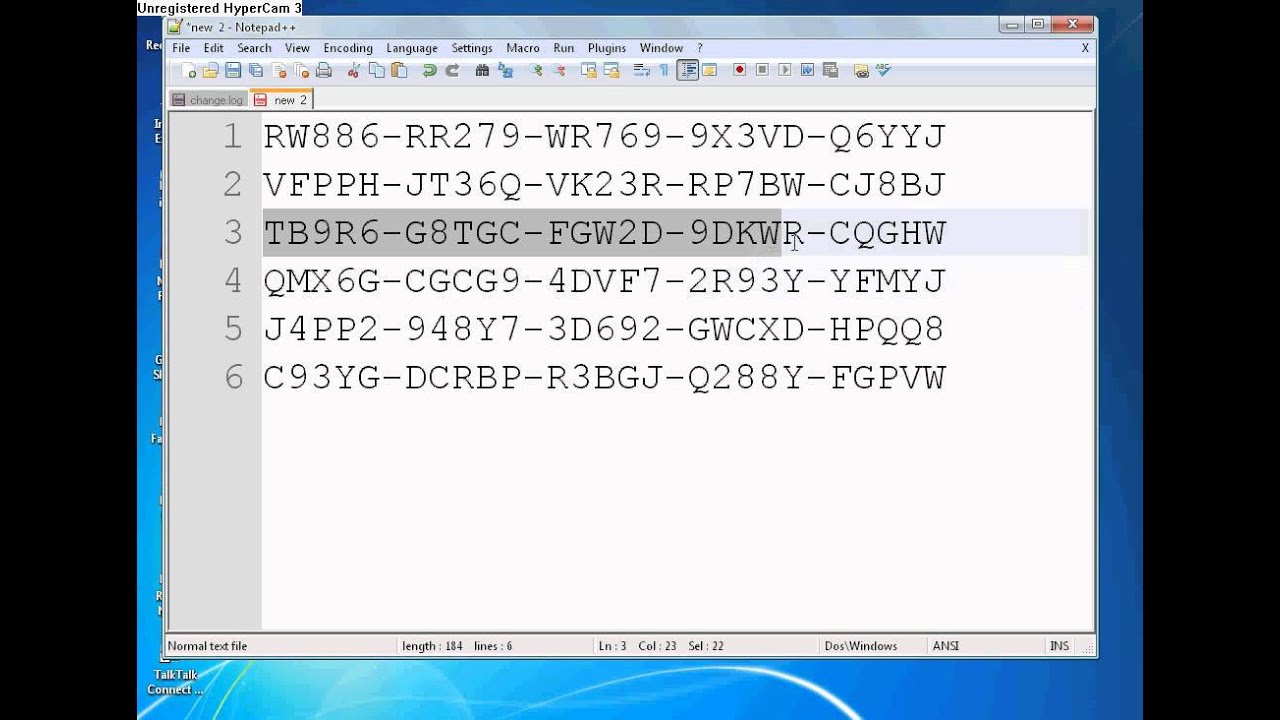Screen dimensions: 1280x720
Task: Click the Open file toolbar icon
Action: 210,70
